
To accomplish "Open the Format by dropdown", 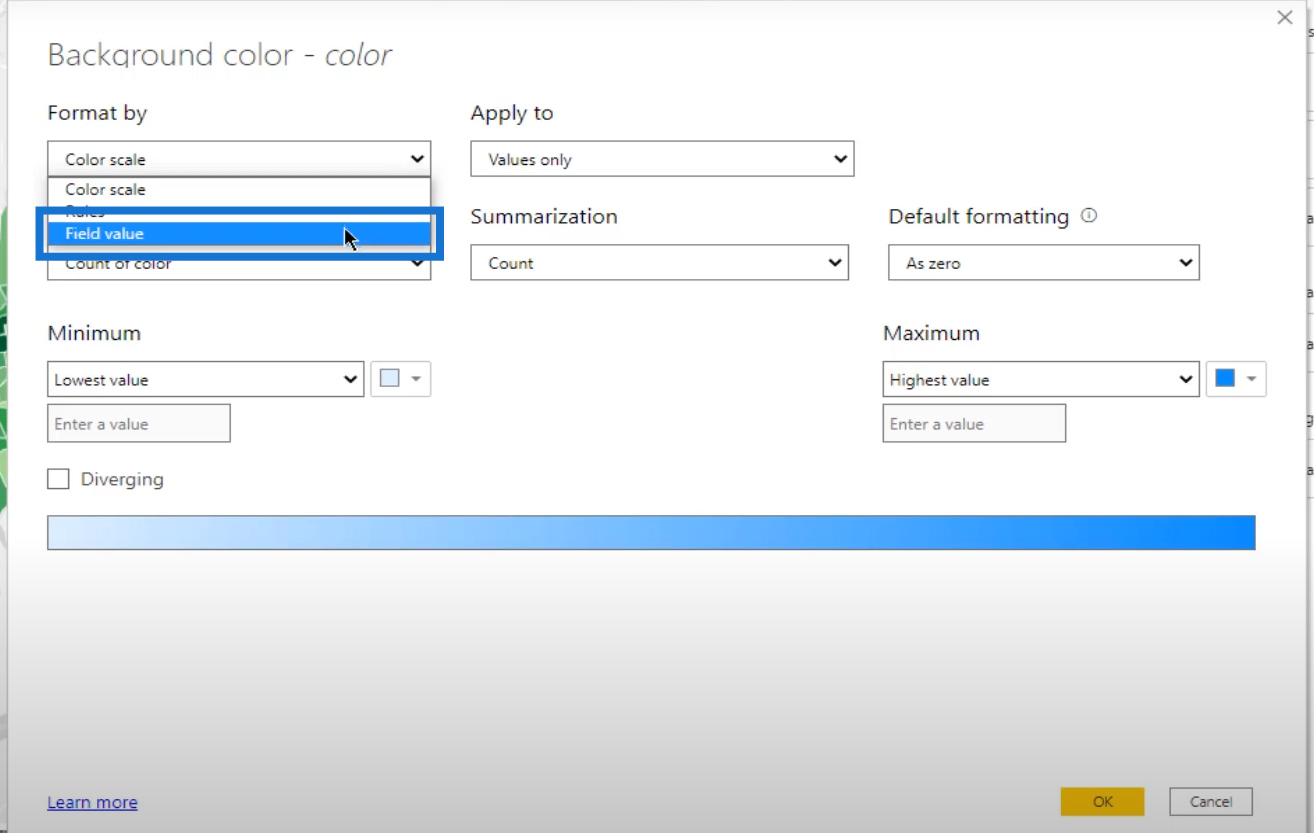I will tap(239, 159).
